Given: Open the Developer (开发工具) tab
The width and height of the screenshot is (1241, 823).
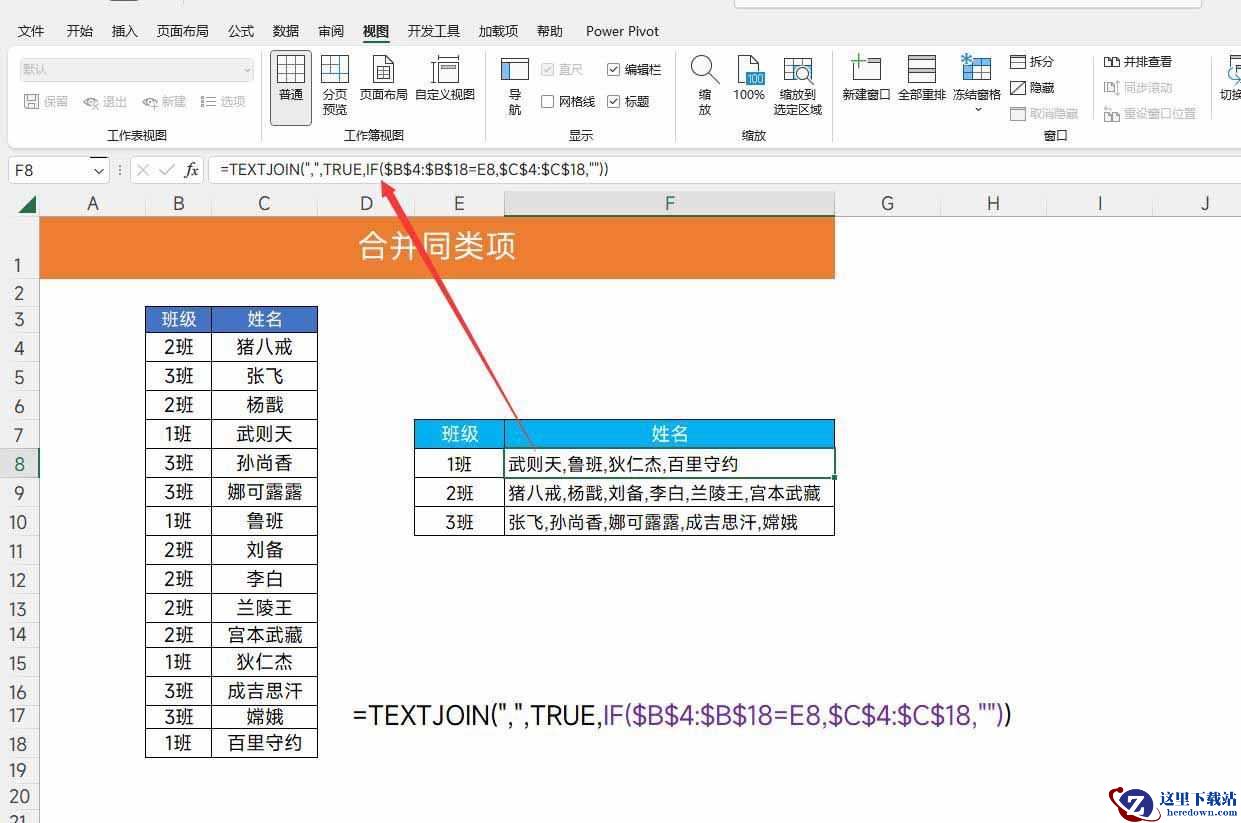Looking at the screenshot, I should tap(434, 31).
